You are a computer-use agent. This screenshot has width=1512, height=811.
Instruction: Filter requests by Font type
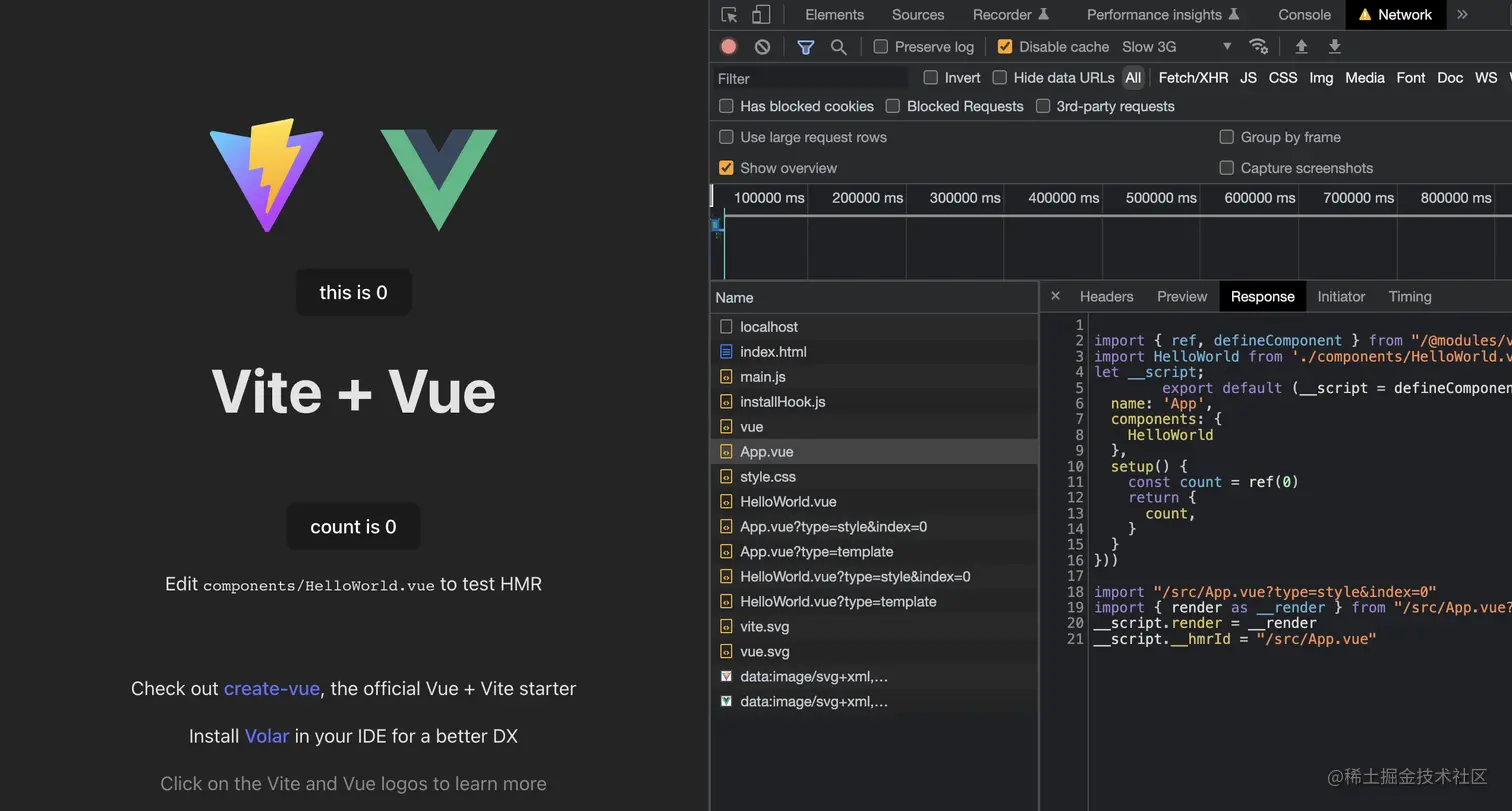(x=1411, y=78)
